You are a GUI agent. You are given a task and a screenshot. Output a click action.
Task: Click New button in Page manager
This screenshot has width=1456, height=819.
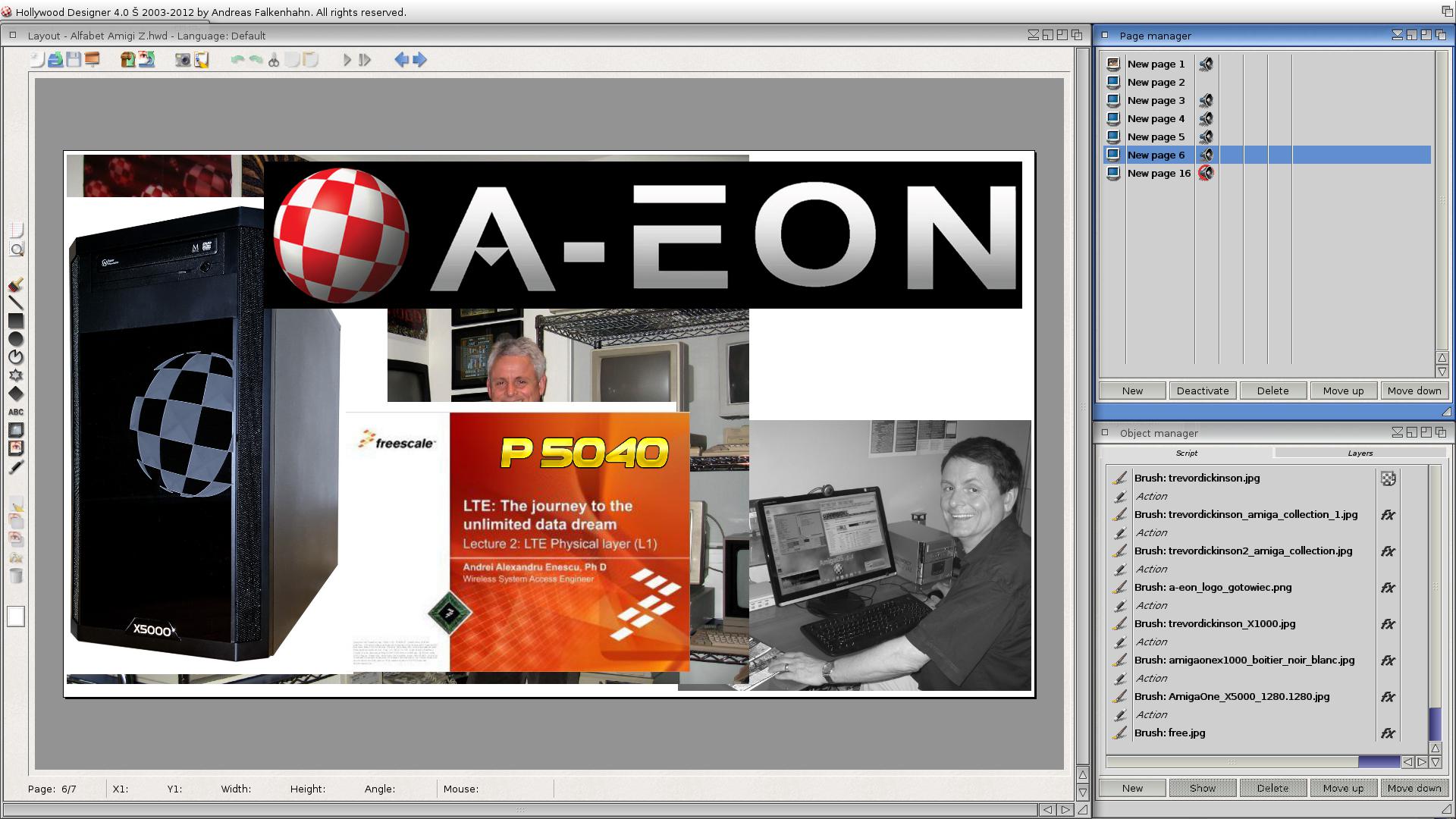(1132, 391)
